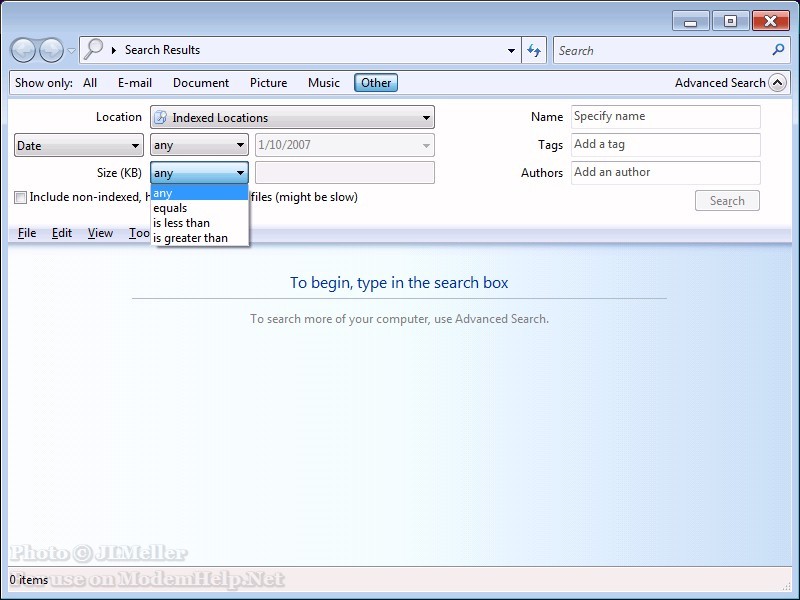Click the search magnifier icon in Search box

tap(778, 50)
